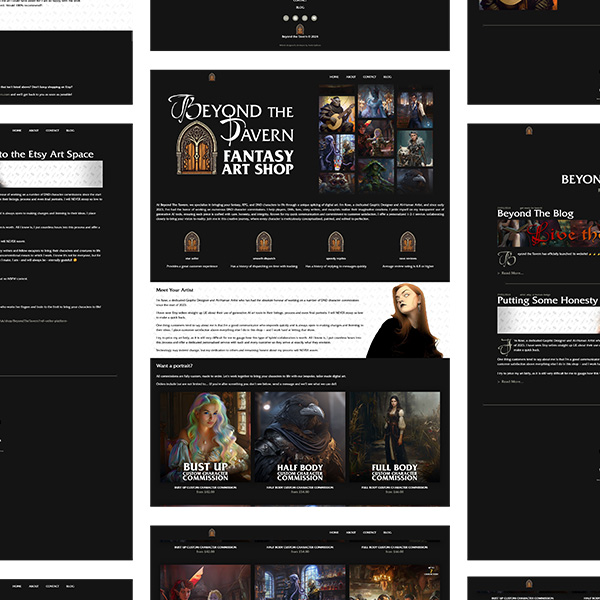Open ABOUT in the center page navigation

point(351,77)
